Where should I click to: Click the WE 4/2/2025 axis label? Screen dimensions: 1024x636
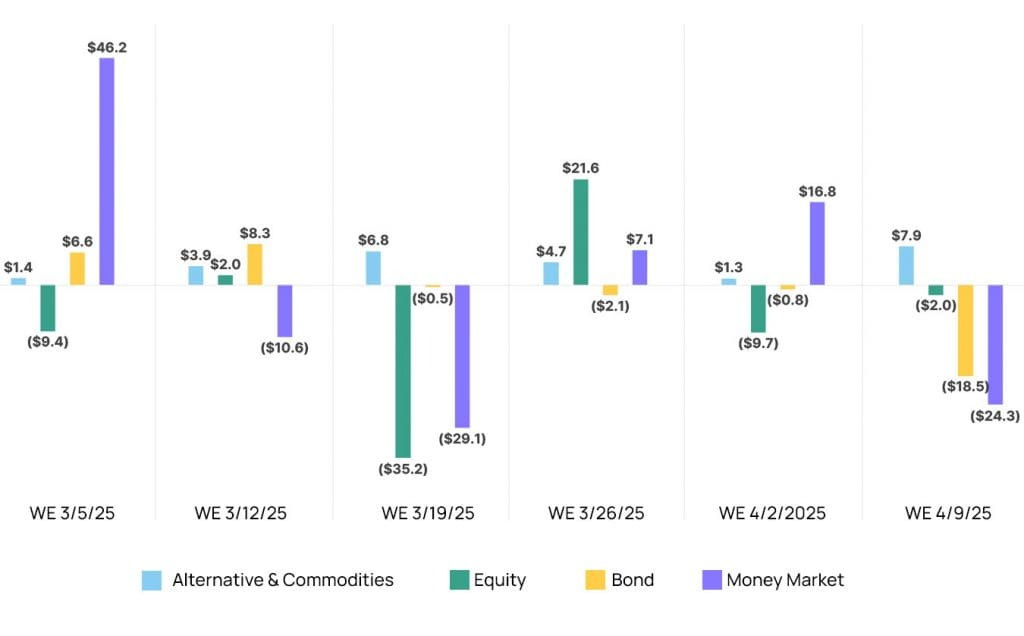[772, 513]
